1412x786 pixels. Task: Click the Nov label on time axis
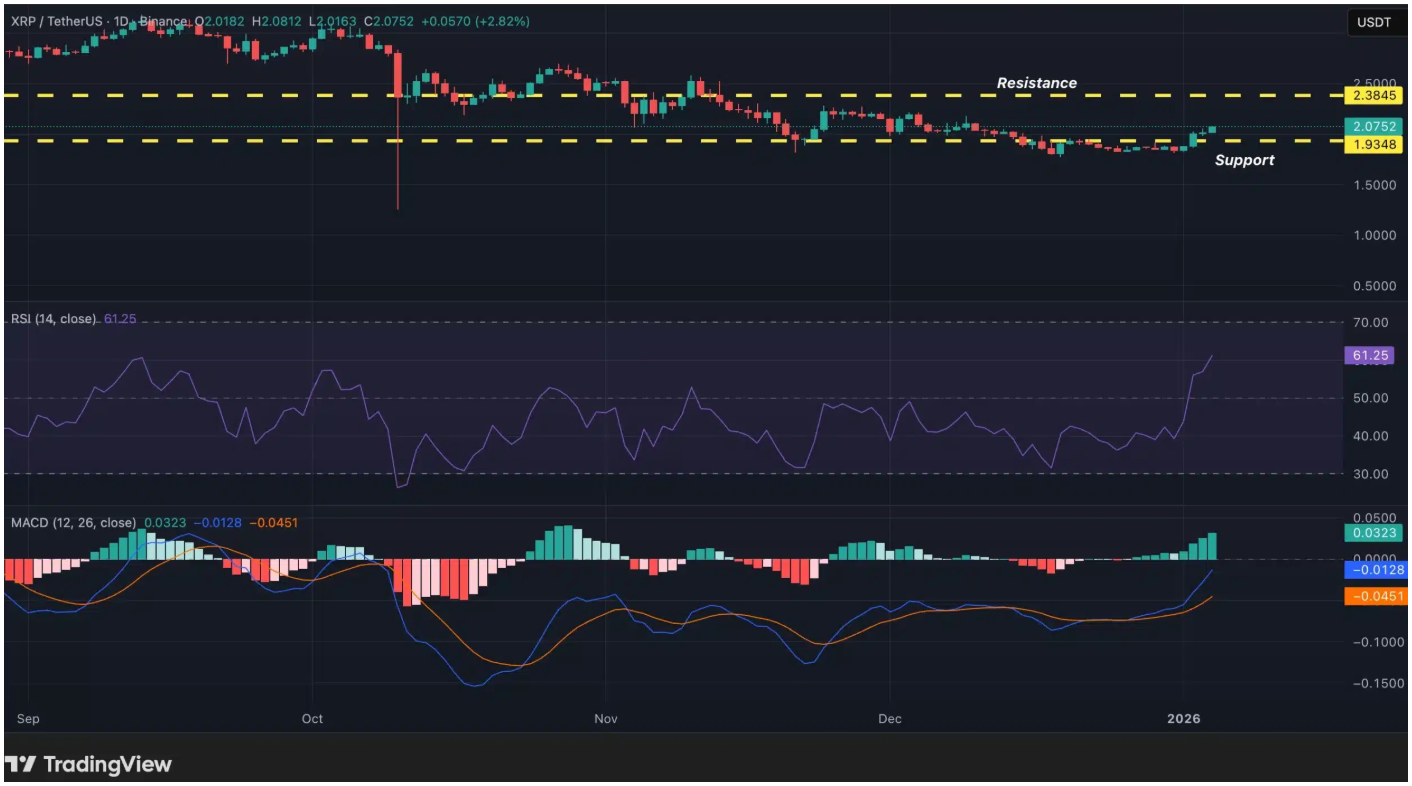(x=605, y=718)
